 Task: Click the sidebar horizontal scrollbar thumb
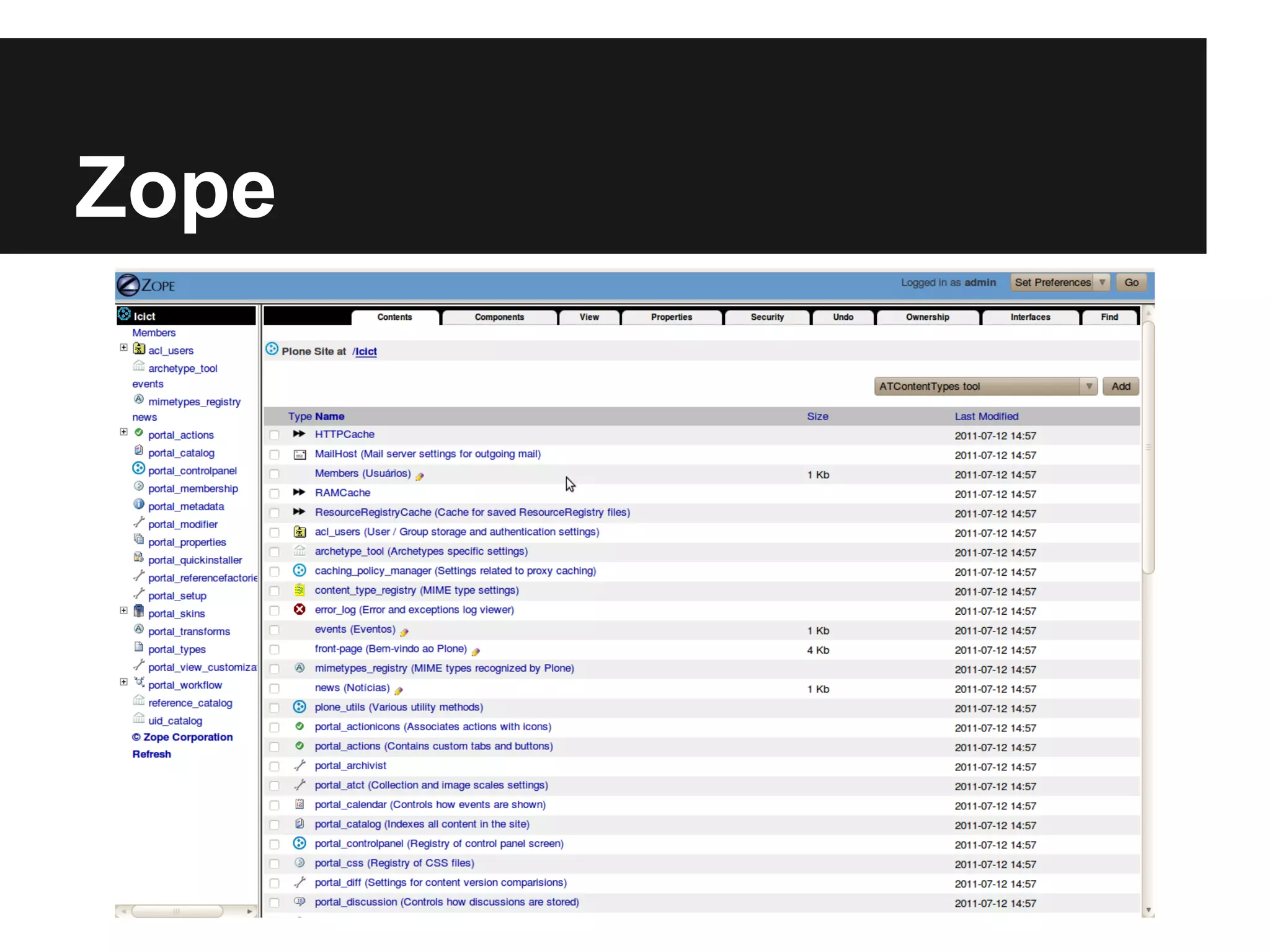pos(177,911)
